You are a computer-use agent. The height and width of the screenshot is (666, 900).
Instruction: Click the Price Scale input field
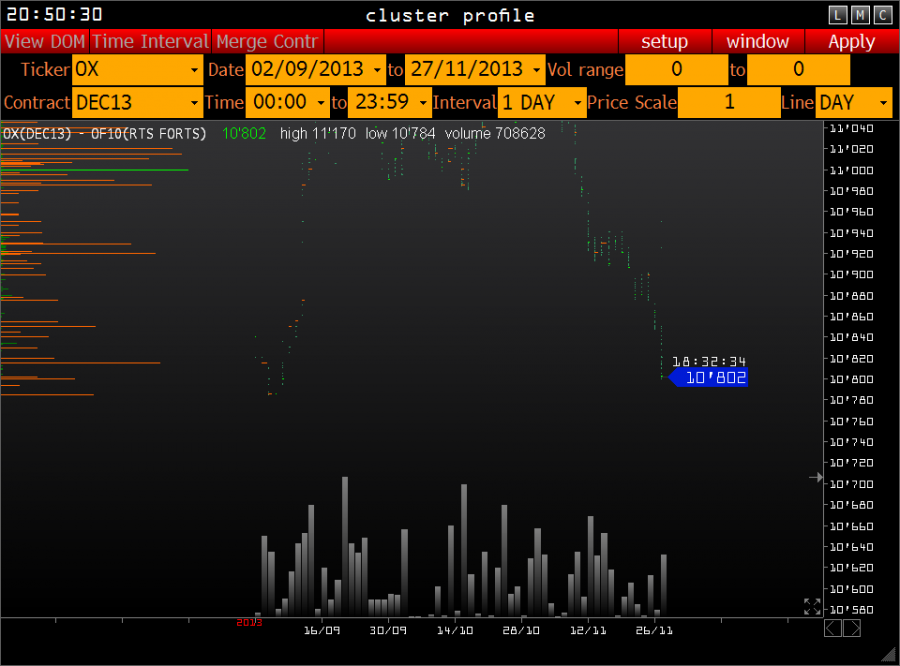click(x=729, y=102)
